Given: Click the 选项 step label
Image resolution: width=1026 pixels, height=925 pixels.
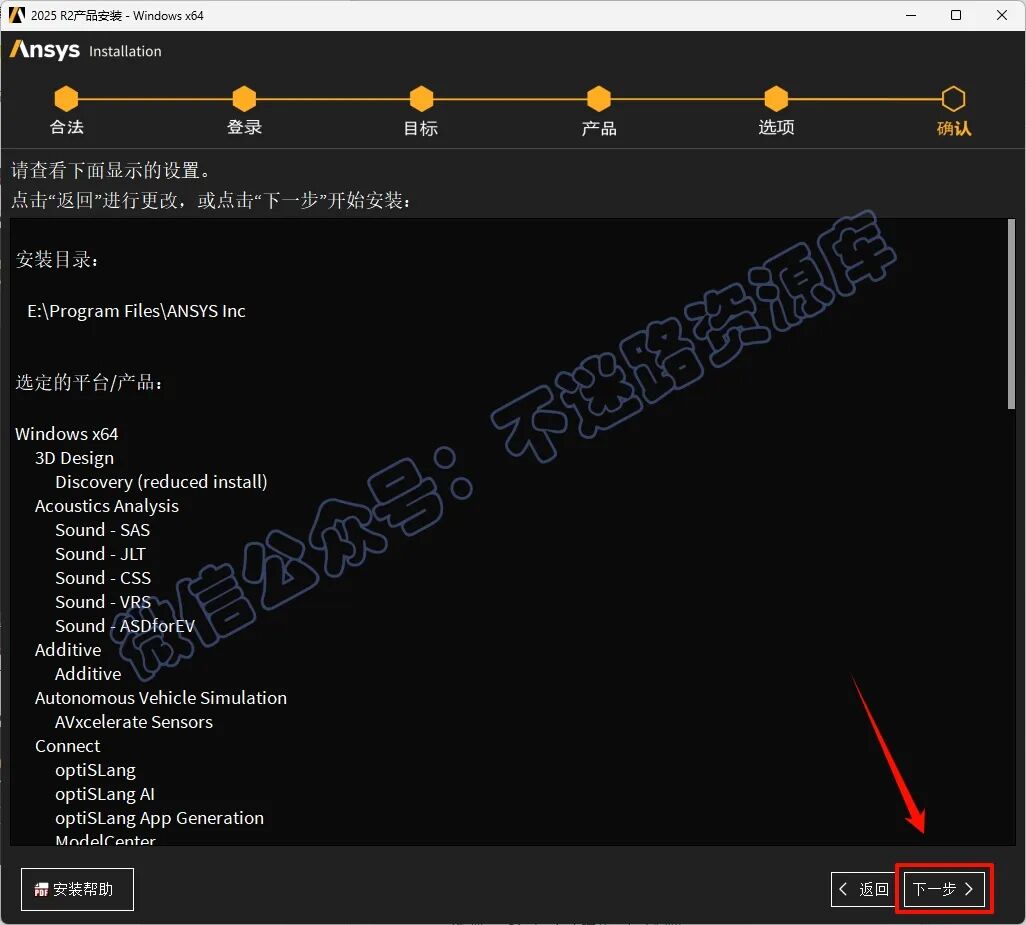Looking at the screenshot, I should pyautogui.click(x=776, y=128).
